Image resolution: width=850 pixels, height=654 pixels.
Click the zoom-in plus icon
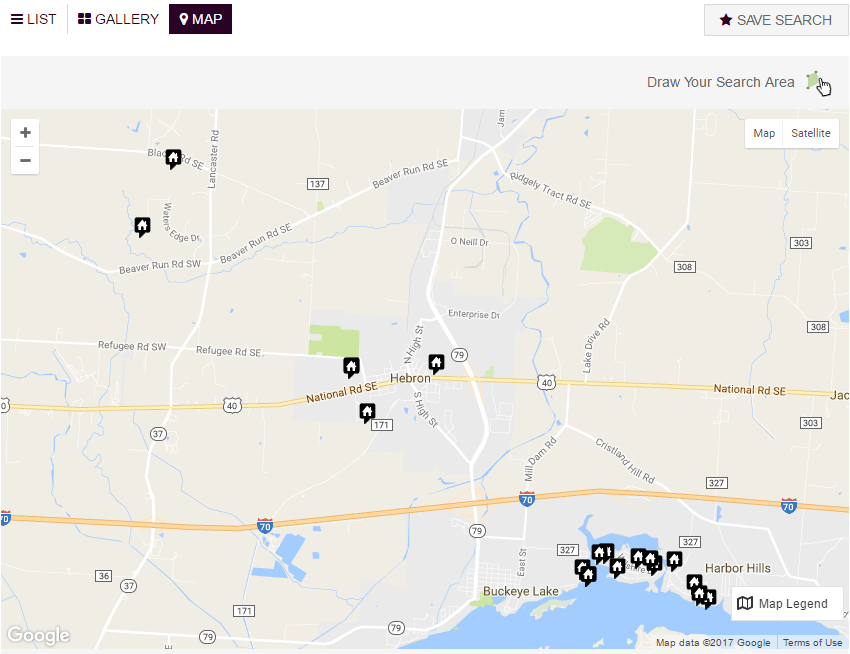25,132
